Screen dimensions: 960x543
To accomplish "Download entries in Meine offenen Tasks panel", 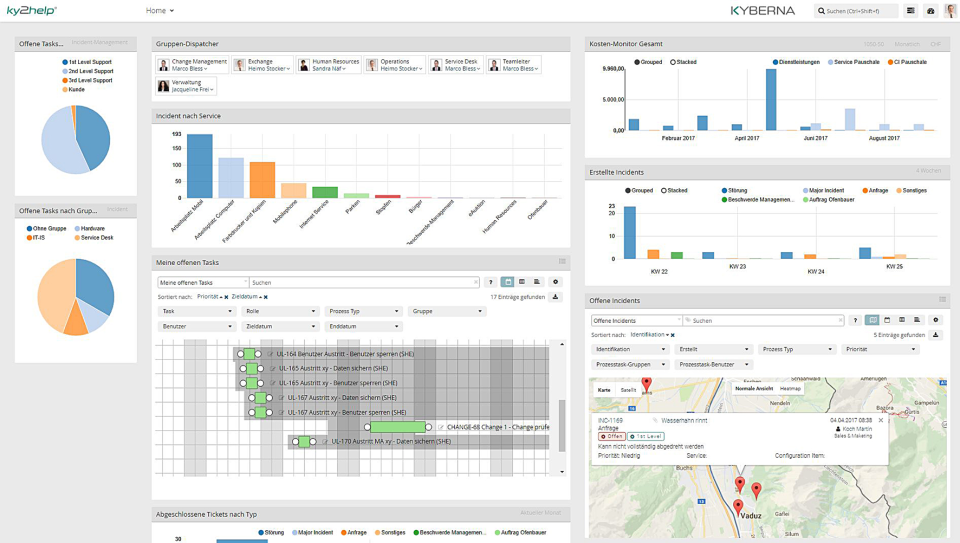I will 556,297.
